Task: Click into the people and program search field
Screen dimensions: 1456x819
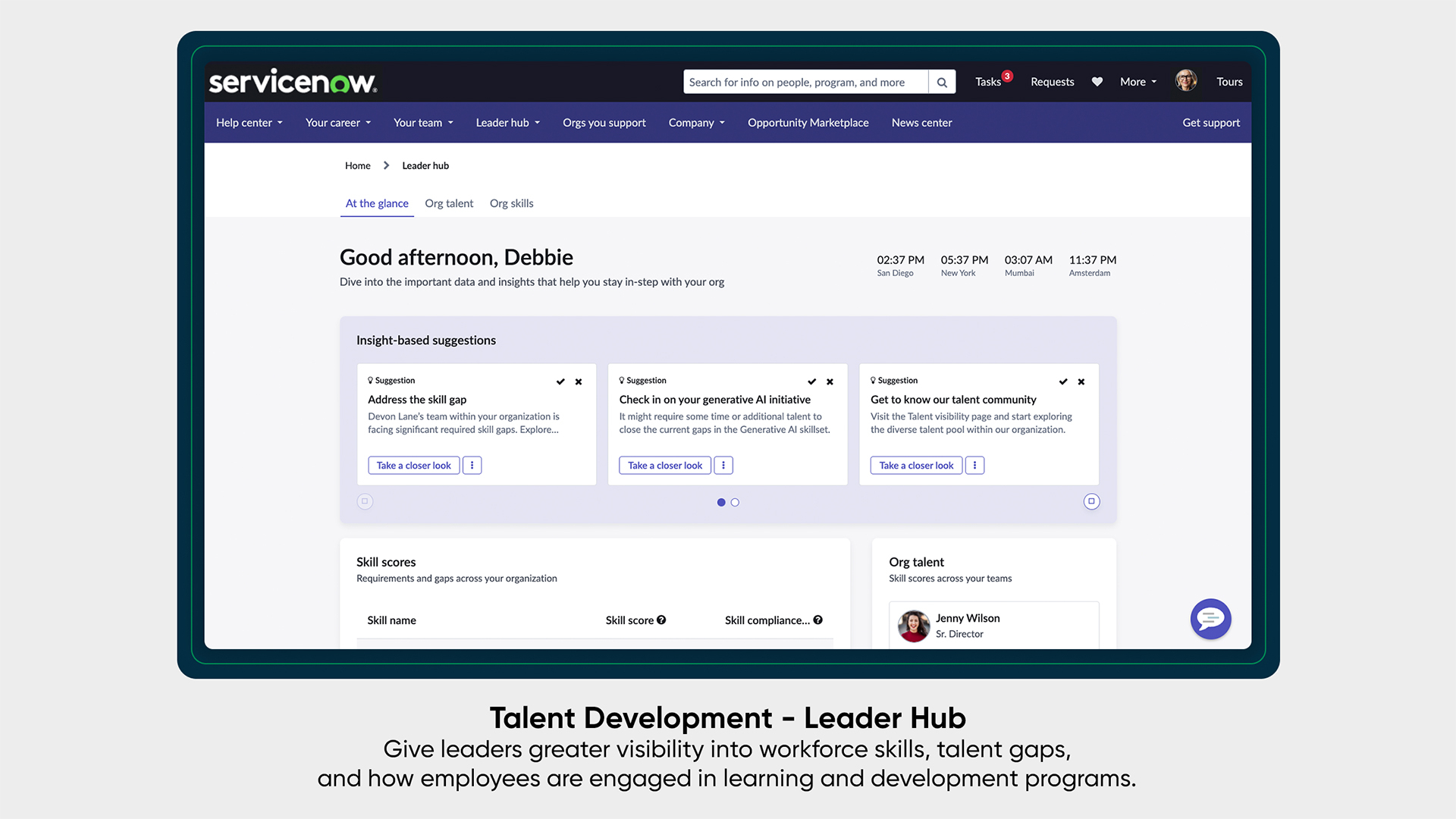Action: coord(804,82)
